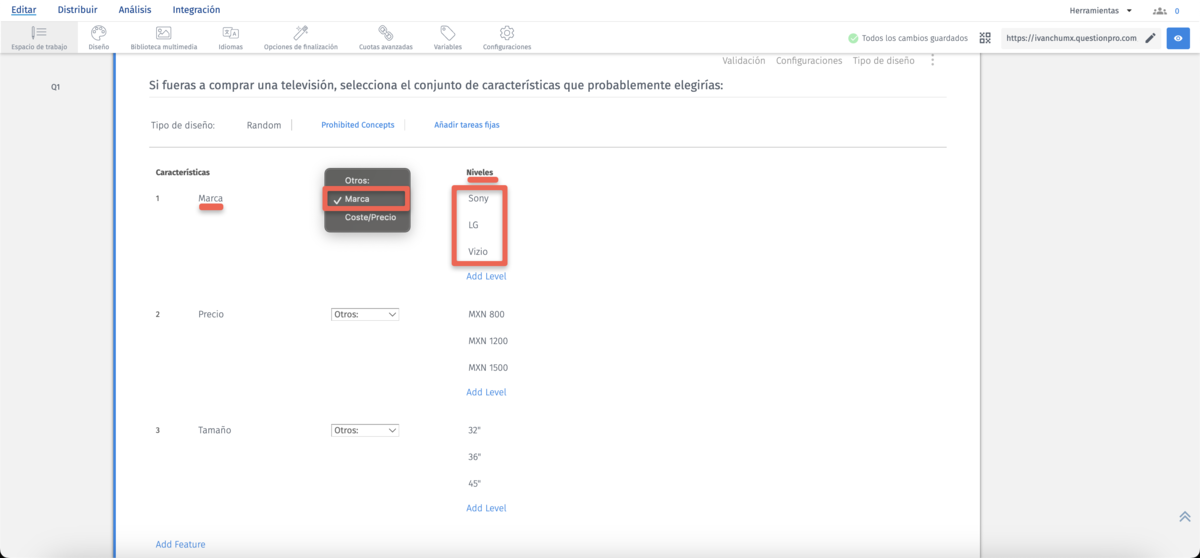Open Cuotas avanzadas
The height and width of the screenshot is (558, 1200).
(385, 34)
